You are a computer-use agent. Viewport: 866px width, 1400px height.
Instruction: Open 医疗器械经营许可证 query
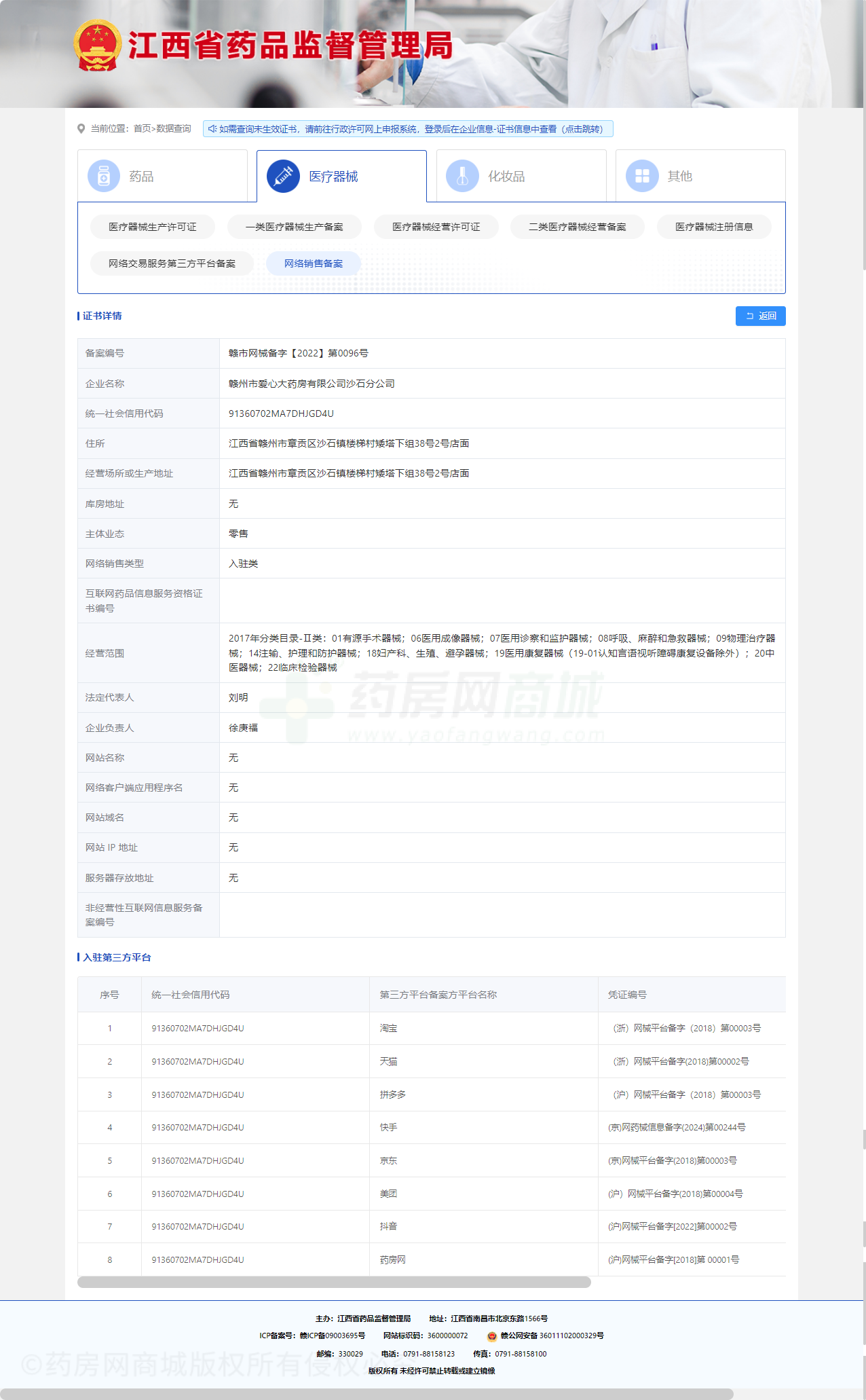point(436,227)
